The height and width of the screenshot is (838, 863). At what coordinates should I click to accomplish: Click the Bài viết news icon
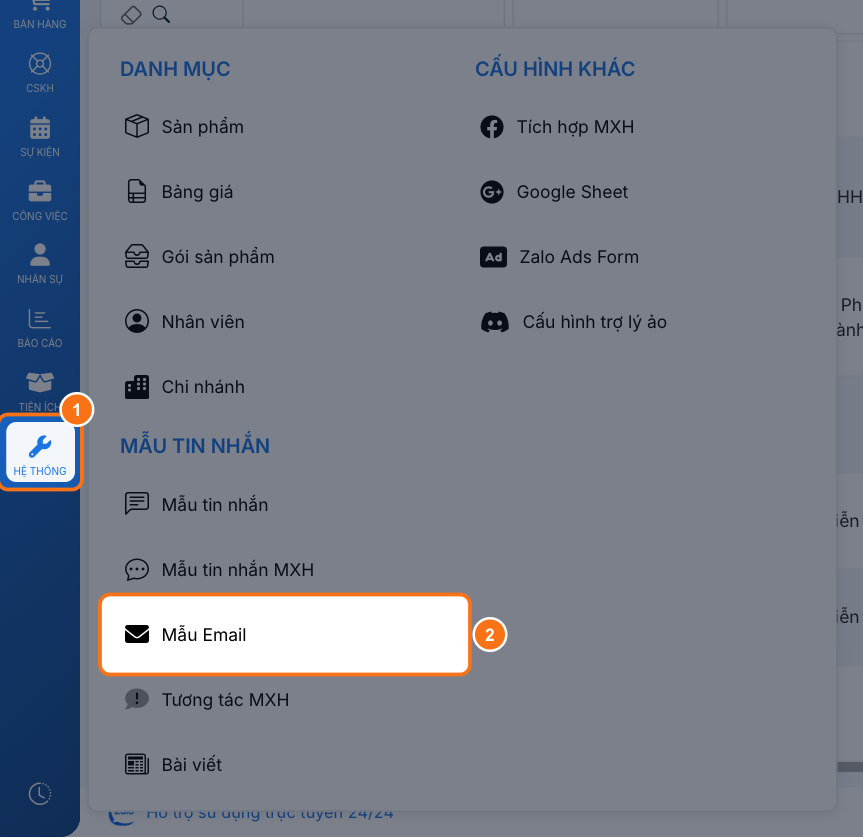click(136, 764)
